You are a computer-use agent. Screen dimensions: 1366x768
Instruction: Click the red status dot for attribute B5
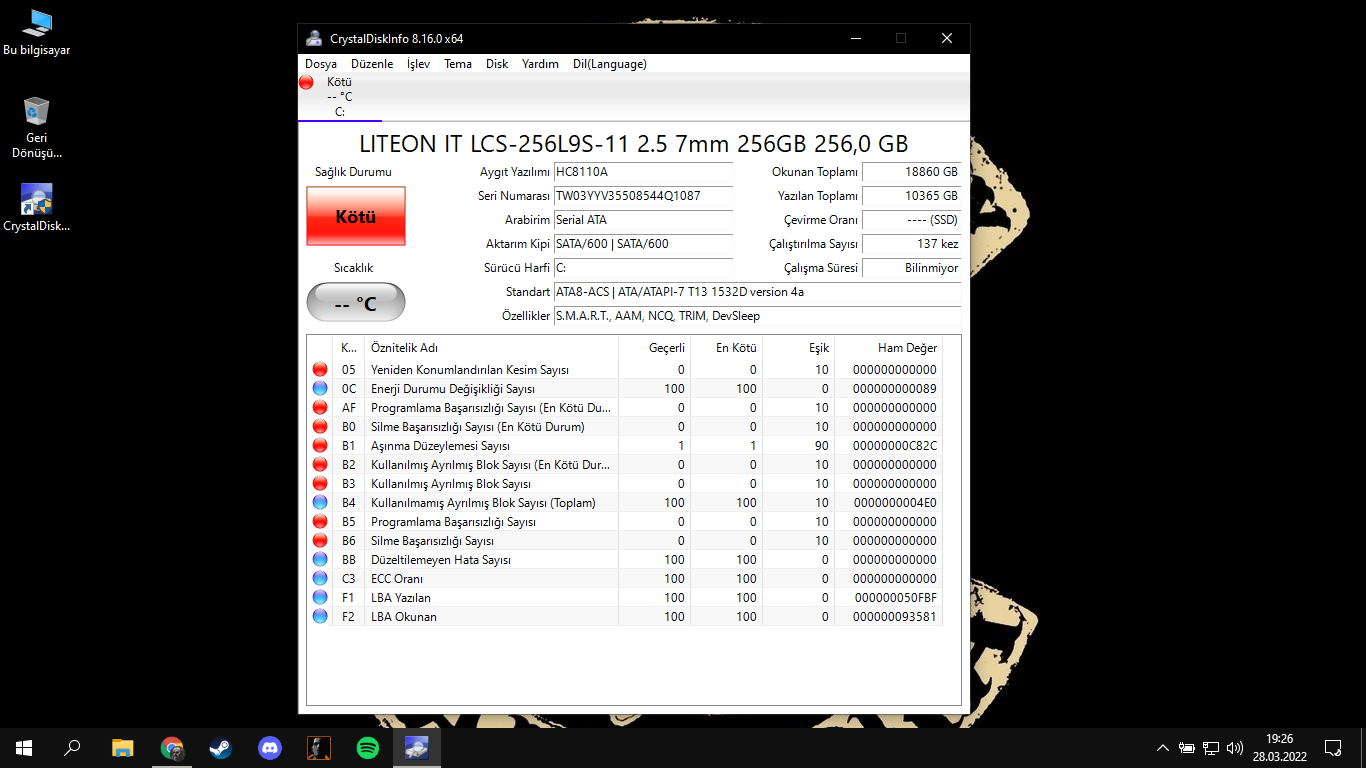[320, 522]
